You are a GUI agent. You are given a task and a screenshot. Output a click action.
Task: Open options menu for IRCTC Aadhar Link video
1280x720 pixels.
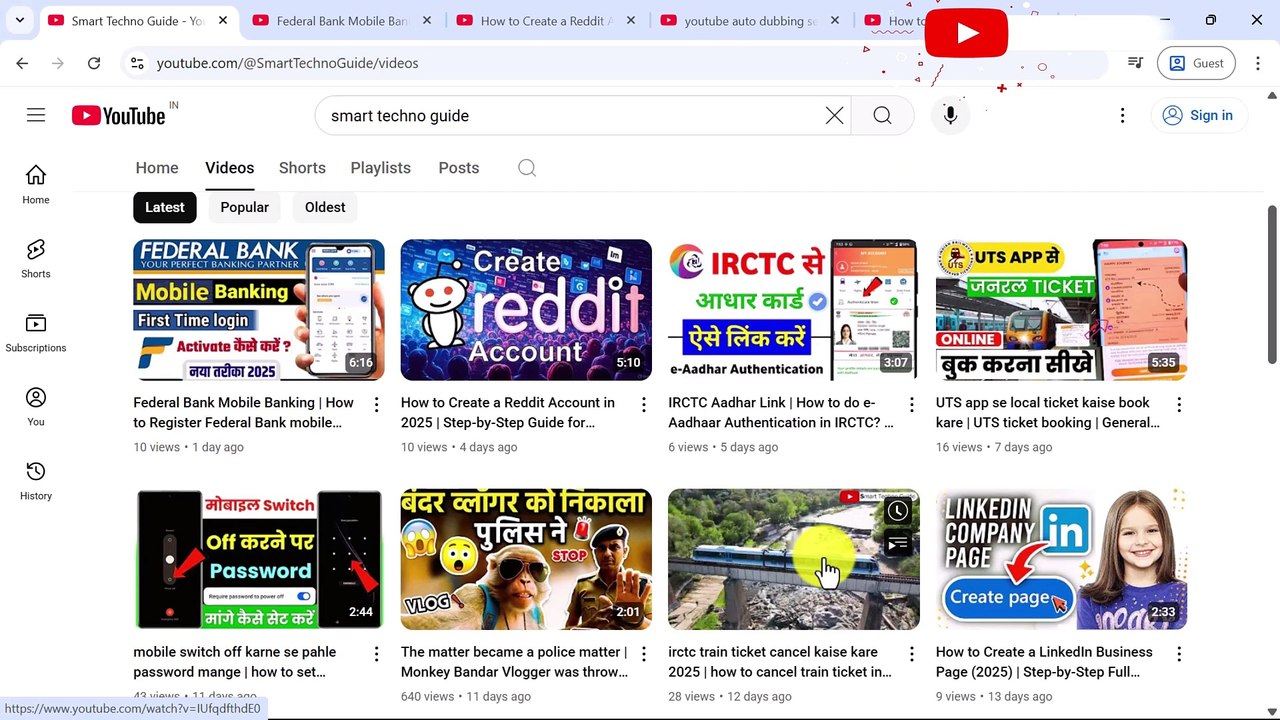point(911,404)
